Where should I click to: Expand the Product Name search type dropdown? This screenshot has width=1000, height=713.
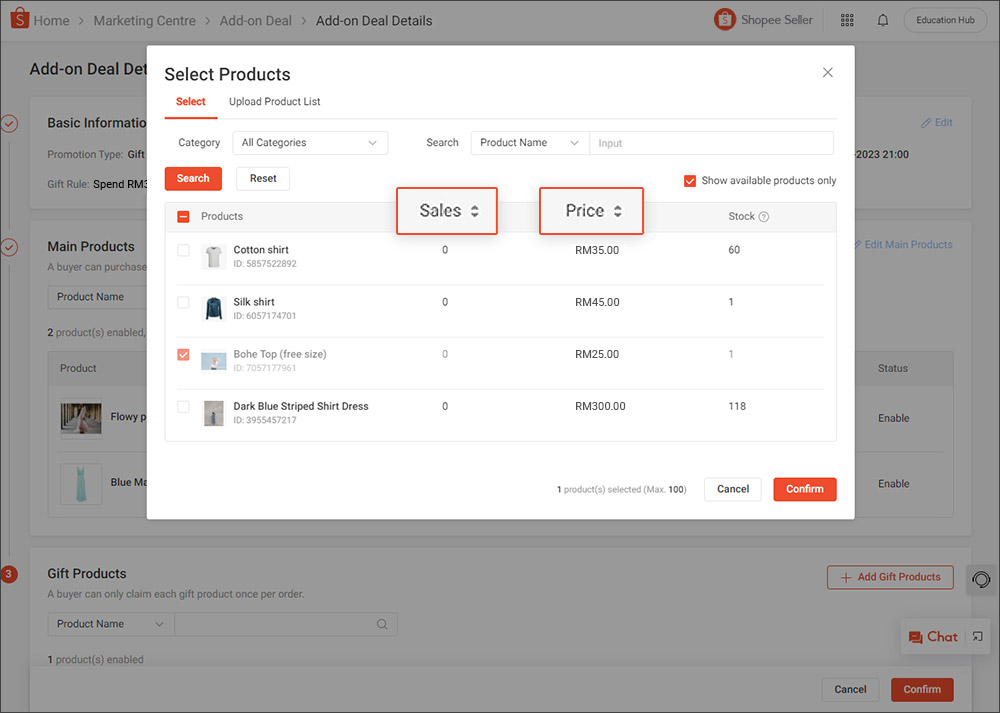pos(528,142)
